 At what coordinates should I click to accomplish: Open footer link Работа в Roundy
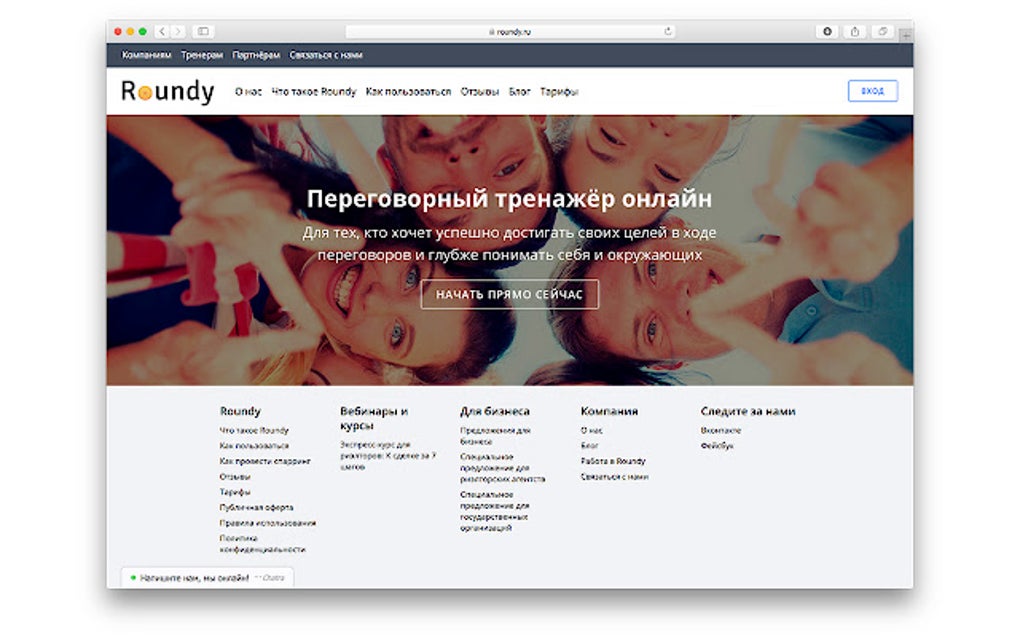click(x=613, y=461)
